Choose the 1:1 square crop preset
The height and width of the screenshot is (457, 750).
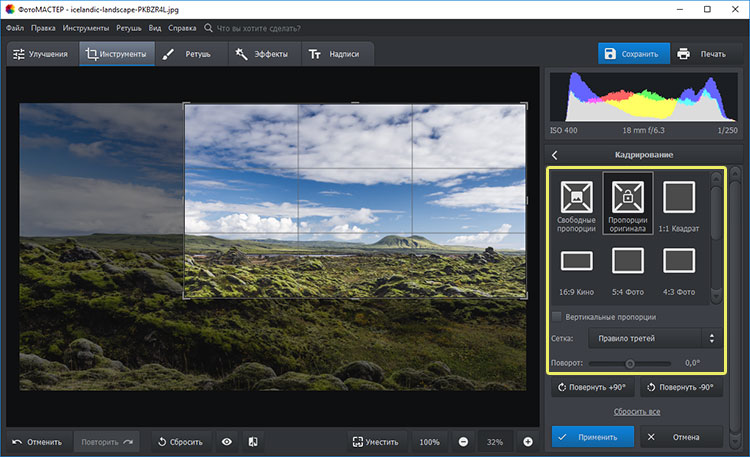[x=679, y=196]
